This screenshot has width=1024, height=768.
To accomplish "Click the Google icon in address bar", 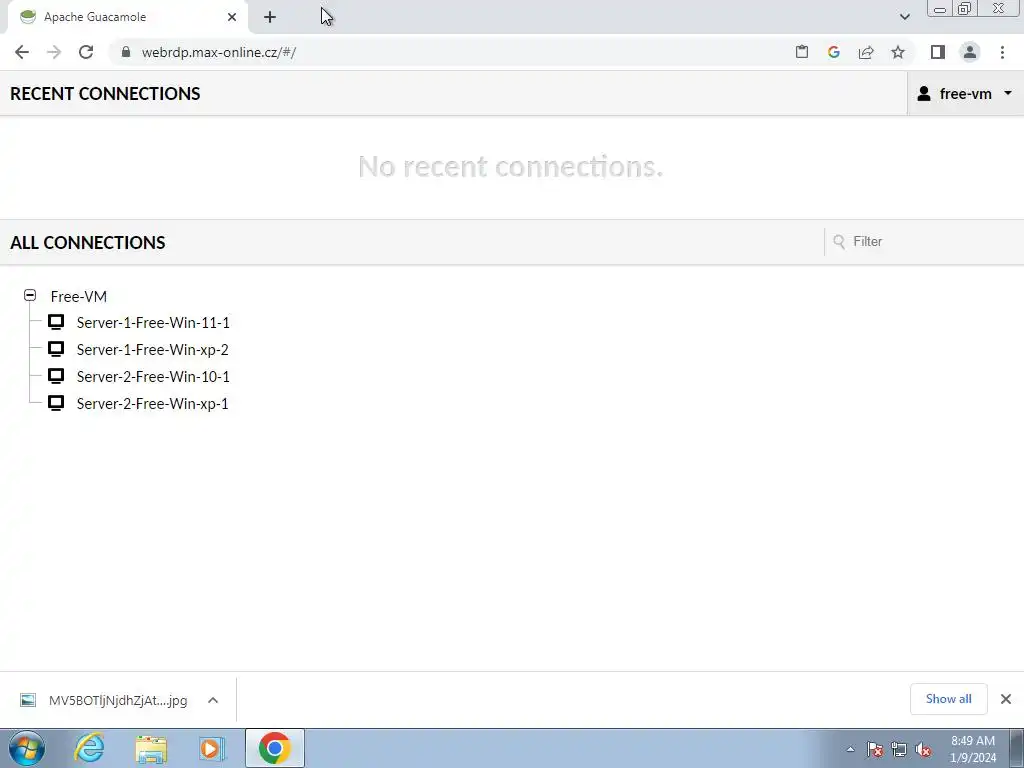I will 833,52.
